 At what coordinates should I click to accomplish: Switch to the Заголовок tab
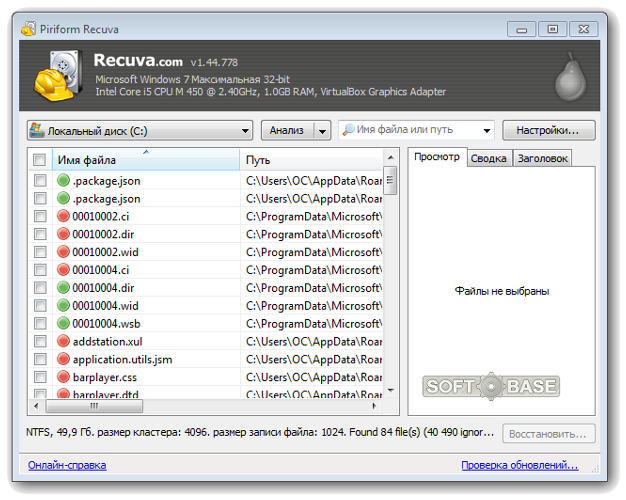click(x=543, y=158)
